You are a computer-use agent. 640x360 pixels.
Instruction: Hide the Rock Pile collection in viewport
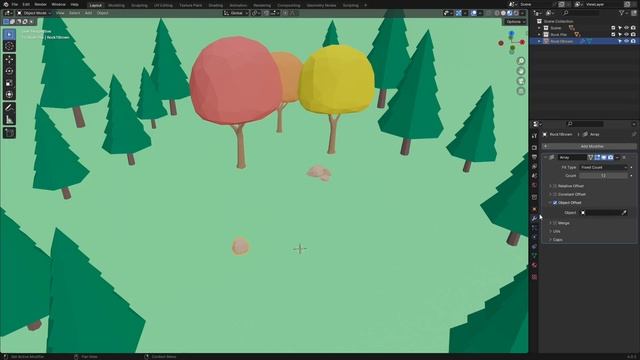pos(626,35)
